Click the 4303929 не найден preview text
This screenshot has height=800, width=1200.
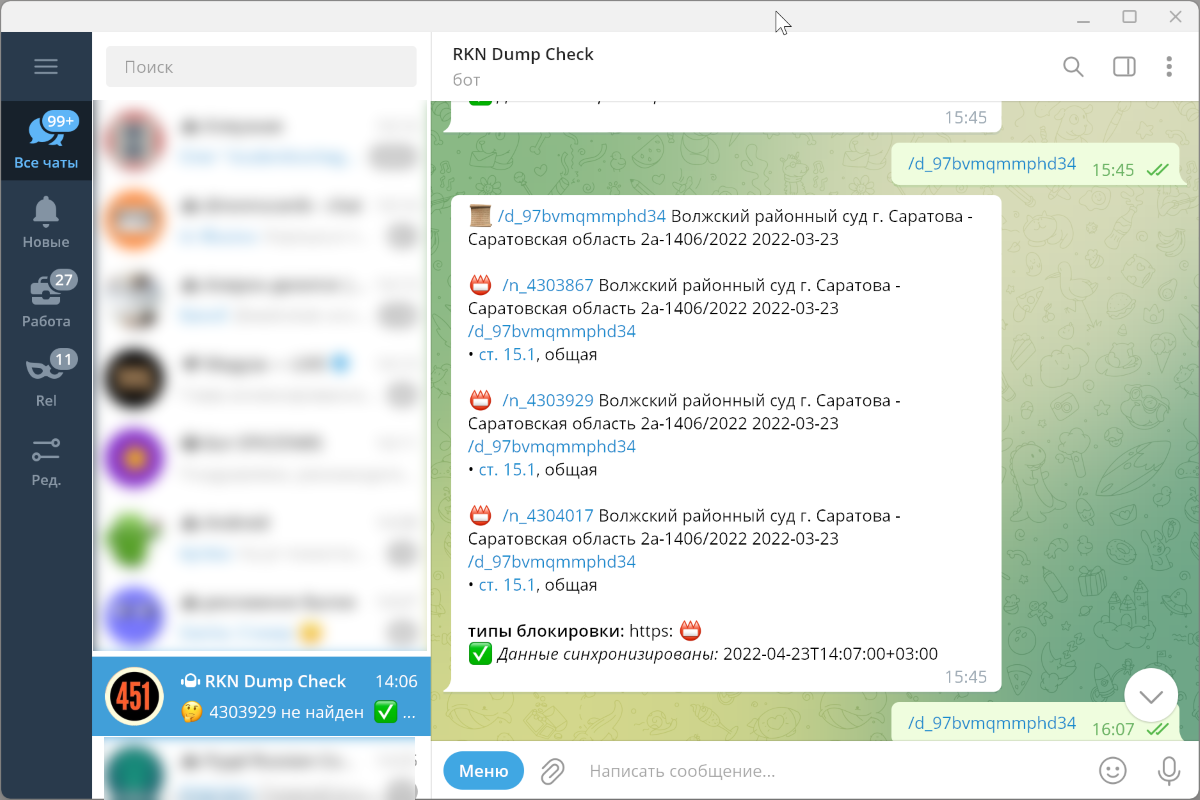click(286, 712)
